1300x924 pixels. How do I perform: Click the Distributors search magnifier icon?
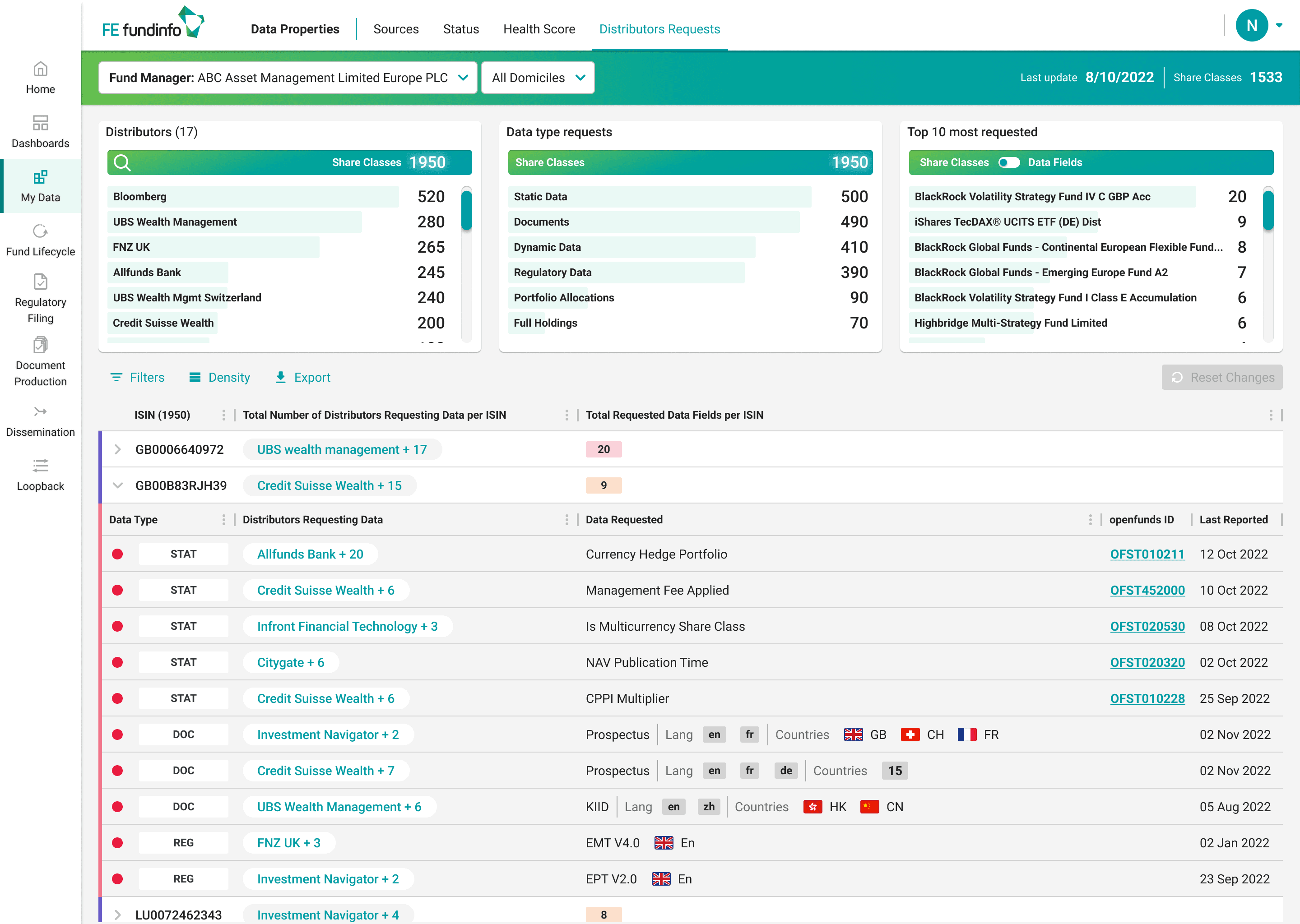pos(122,163)
